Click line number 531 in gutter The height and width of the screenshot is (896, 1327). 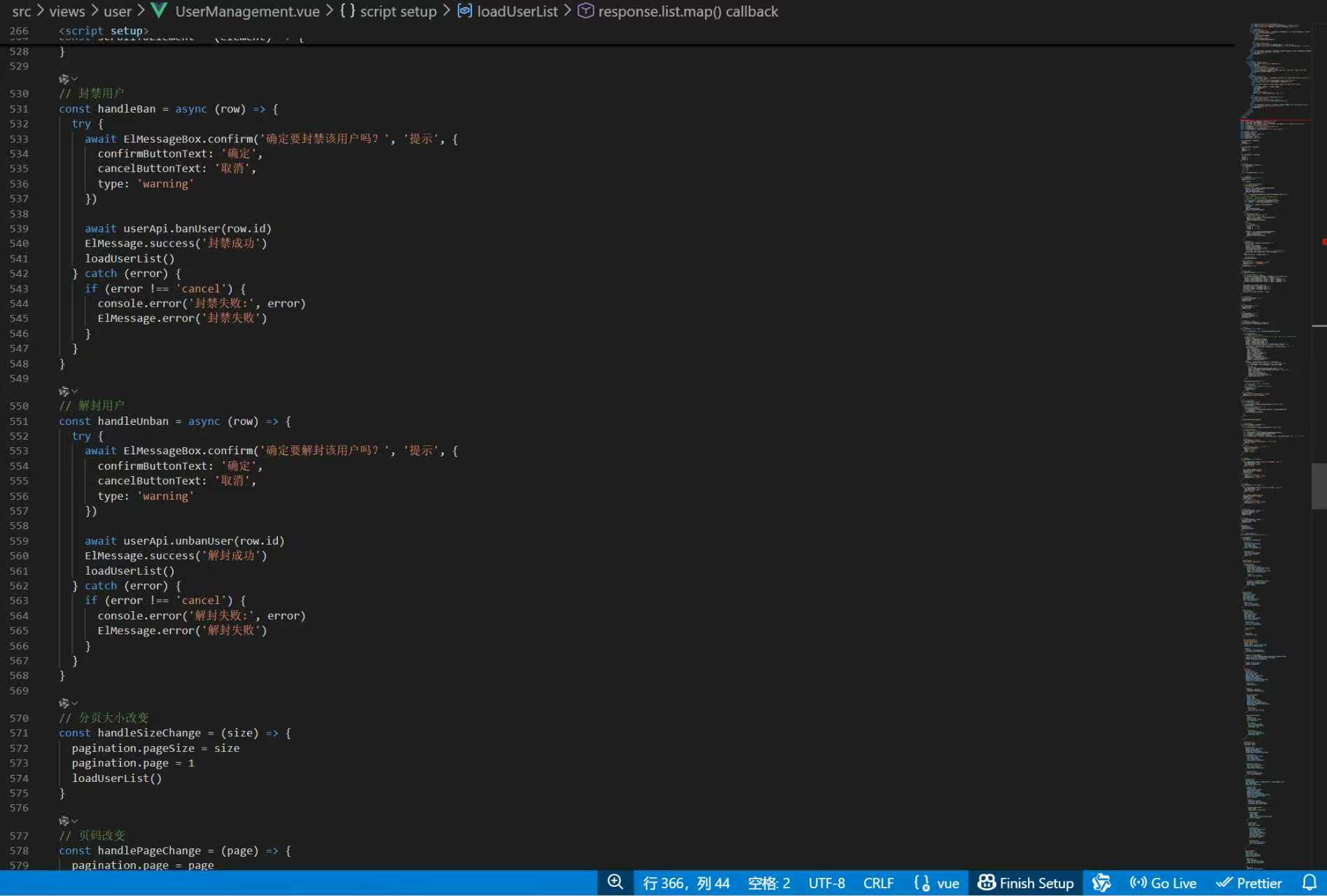(x=19, y=108)
